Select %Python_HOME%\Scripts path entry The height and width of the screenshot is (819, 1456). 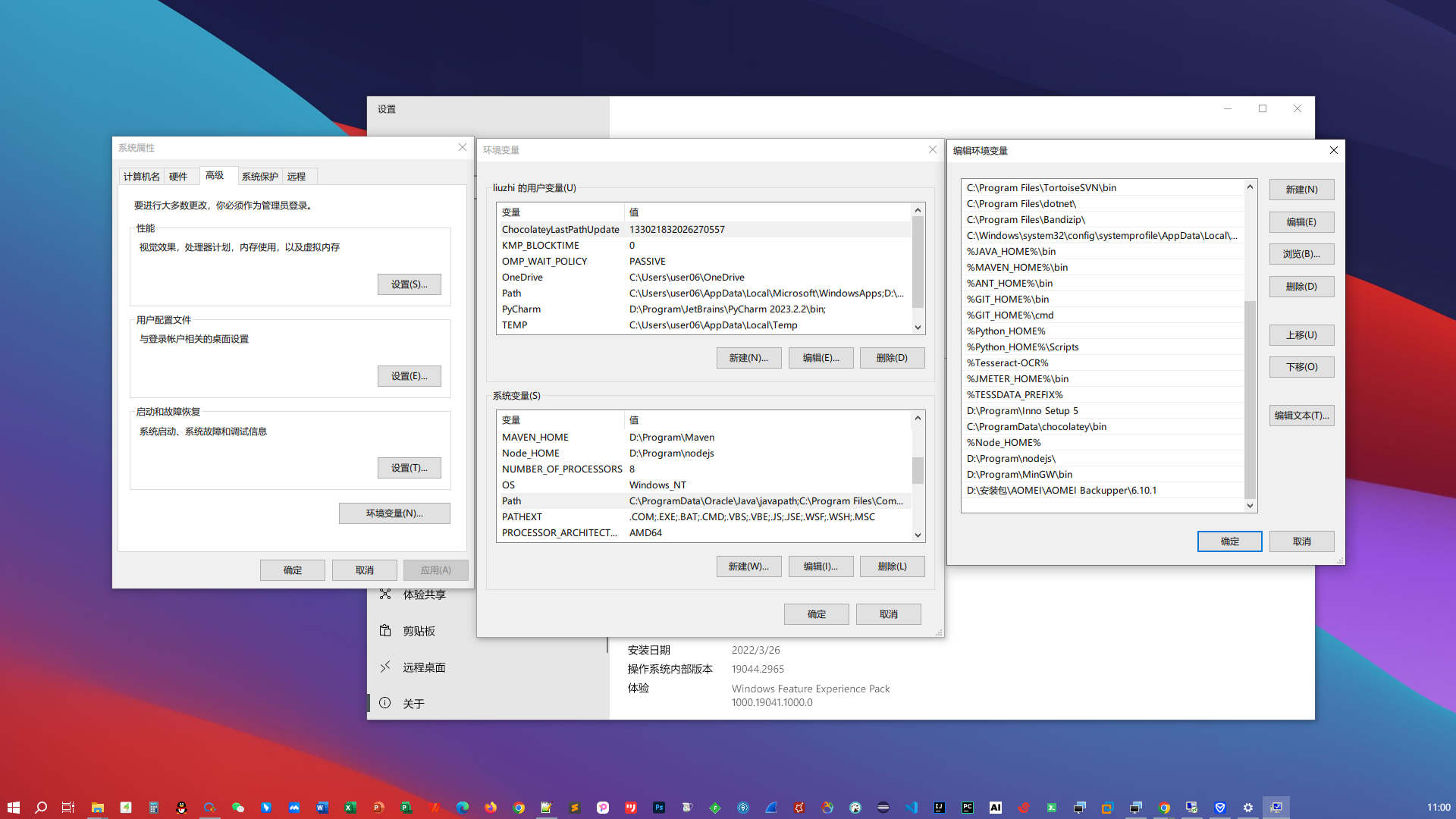(1103, 347)
